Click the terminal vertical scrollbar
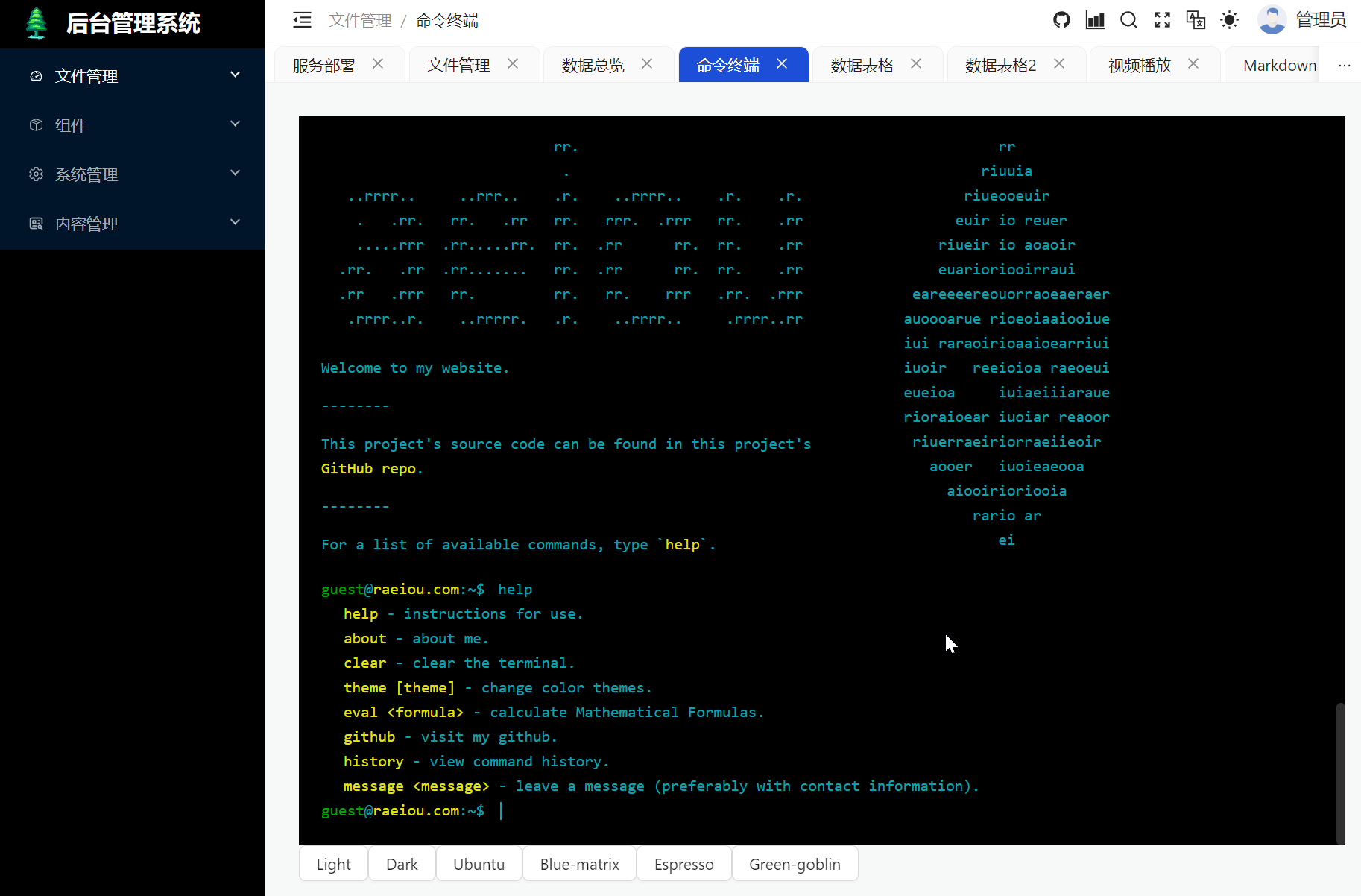The image size is (1361, 896). pos(1339,772)
